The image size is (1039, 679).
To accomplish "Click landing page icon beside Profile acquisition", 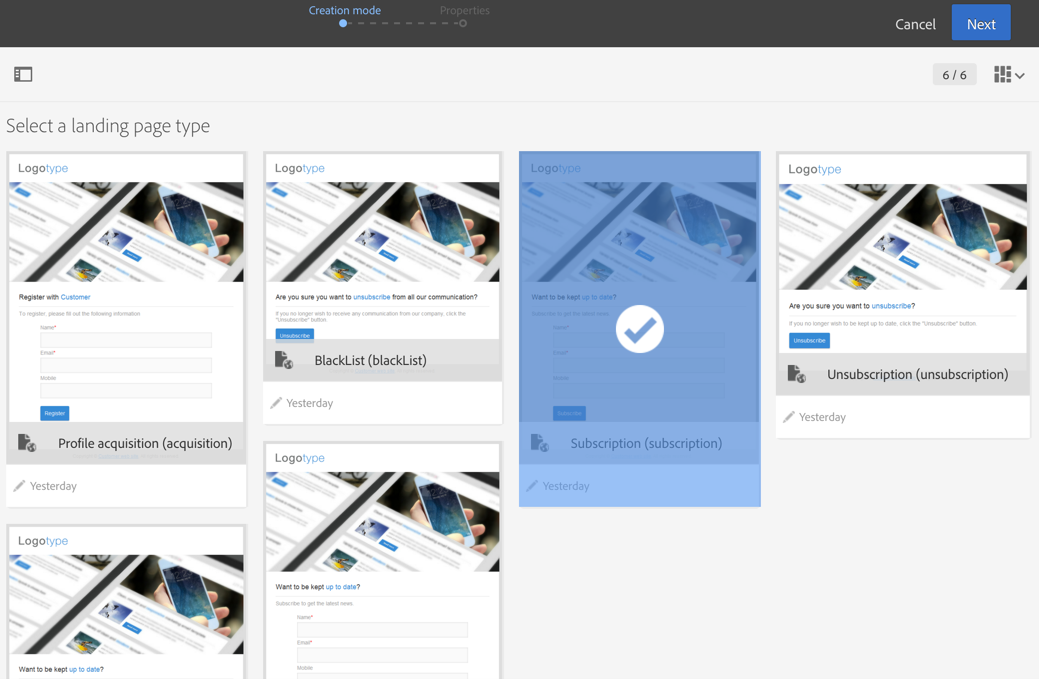I will coord(27,443).
